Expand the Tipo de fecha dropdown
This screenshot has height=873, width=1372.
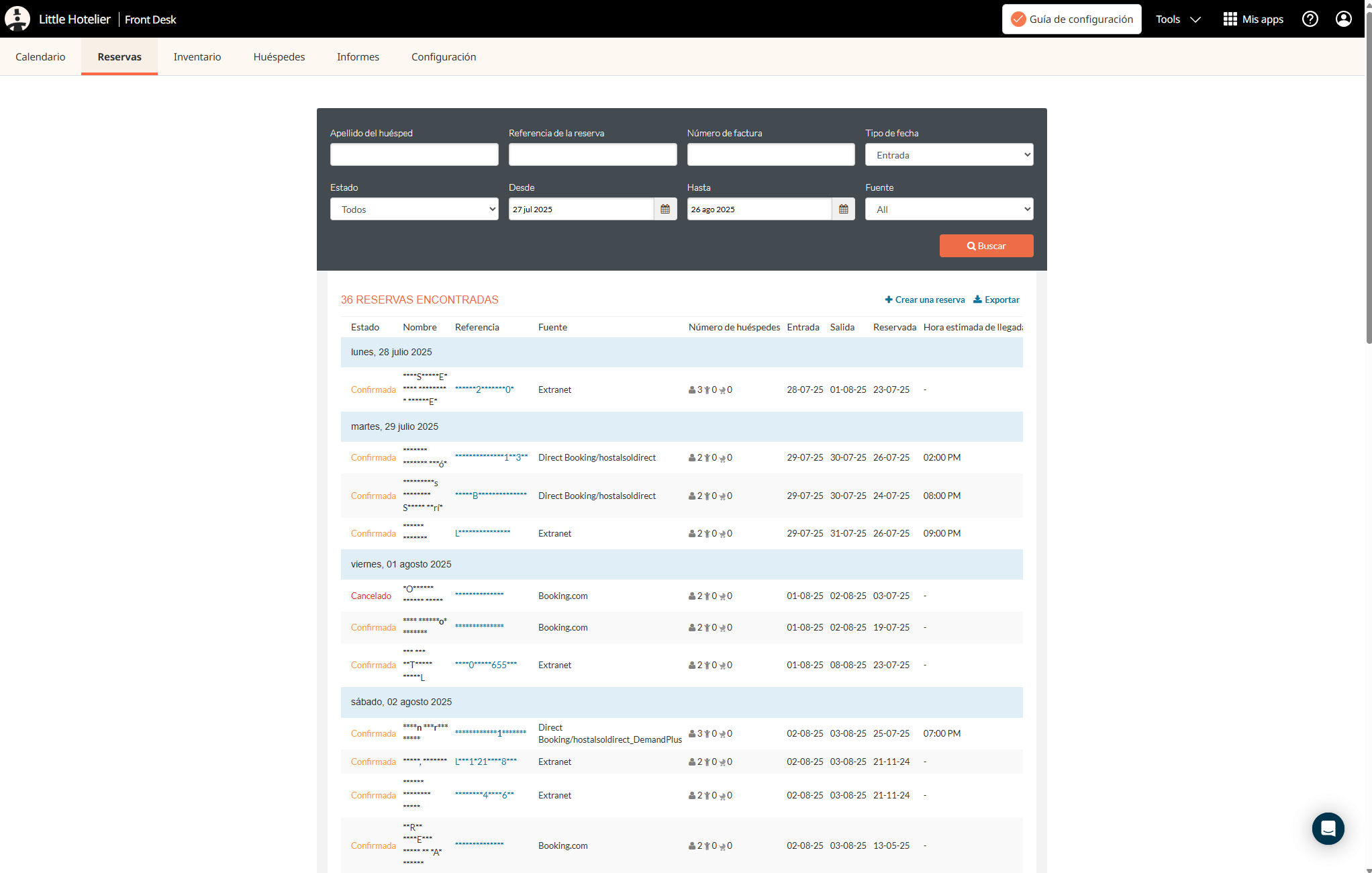[948, 155]
